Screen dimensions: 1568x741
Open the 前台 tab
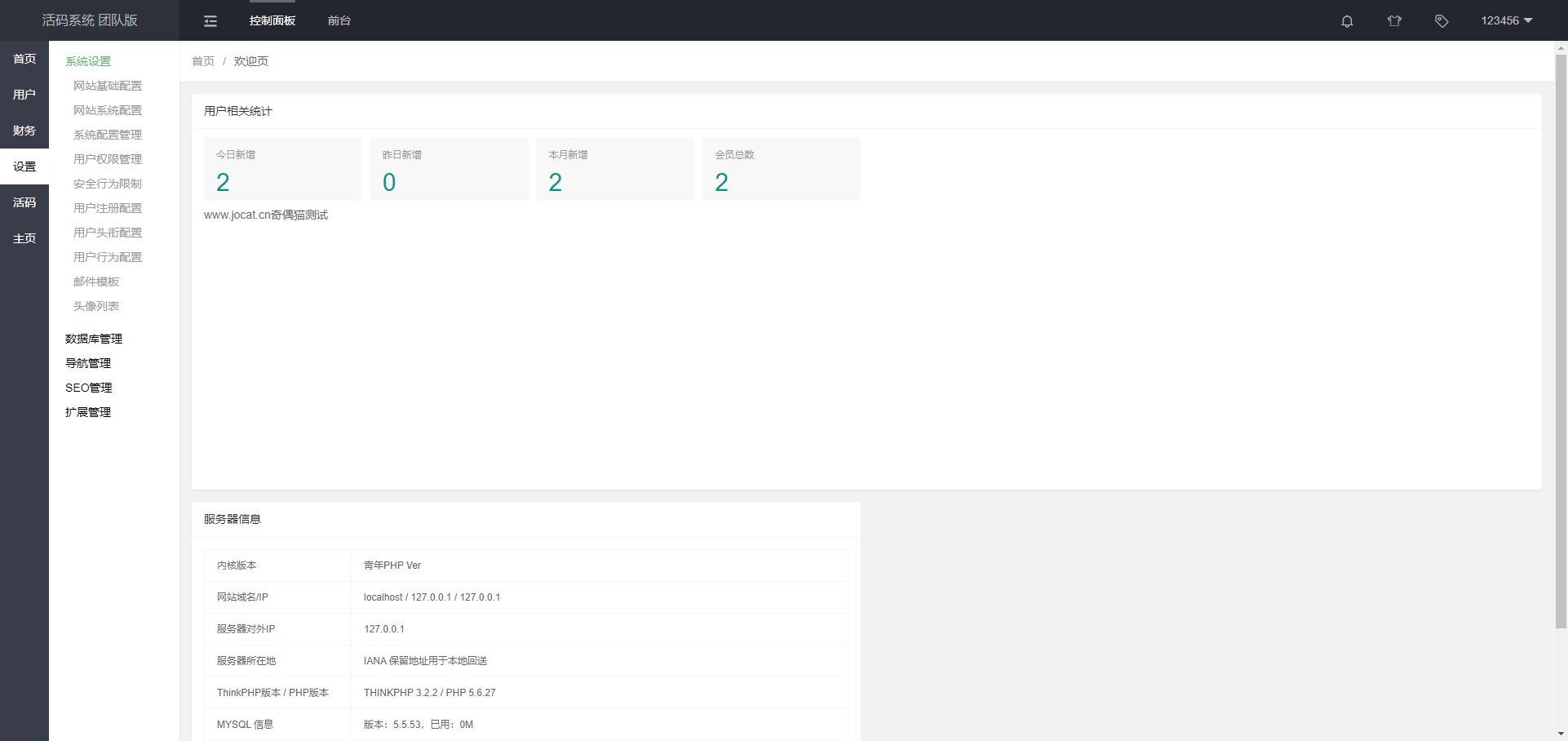pos(339,20)
